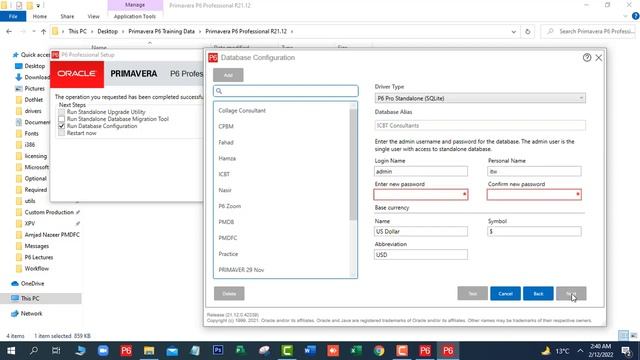
Task: Open Excel from the taskbar
Action: [356, 351]
